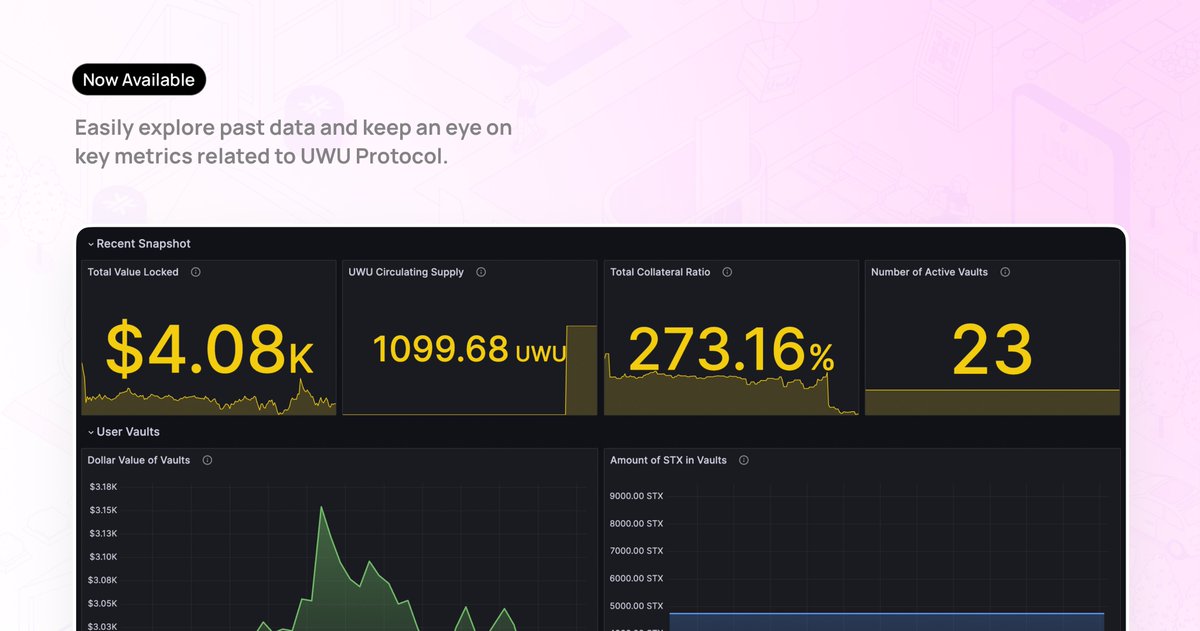Click the Recent Snapshot row title
Image resolution: width=1200 pixels, height=631 pixels.
pos(143,244)
